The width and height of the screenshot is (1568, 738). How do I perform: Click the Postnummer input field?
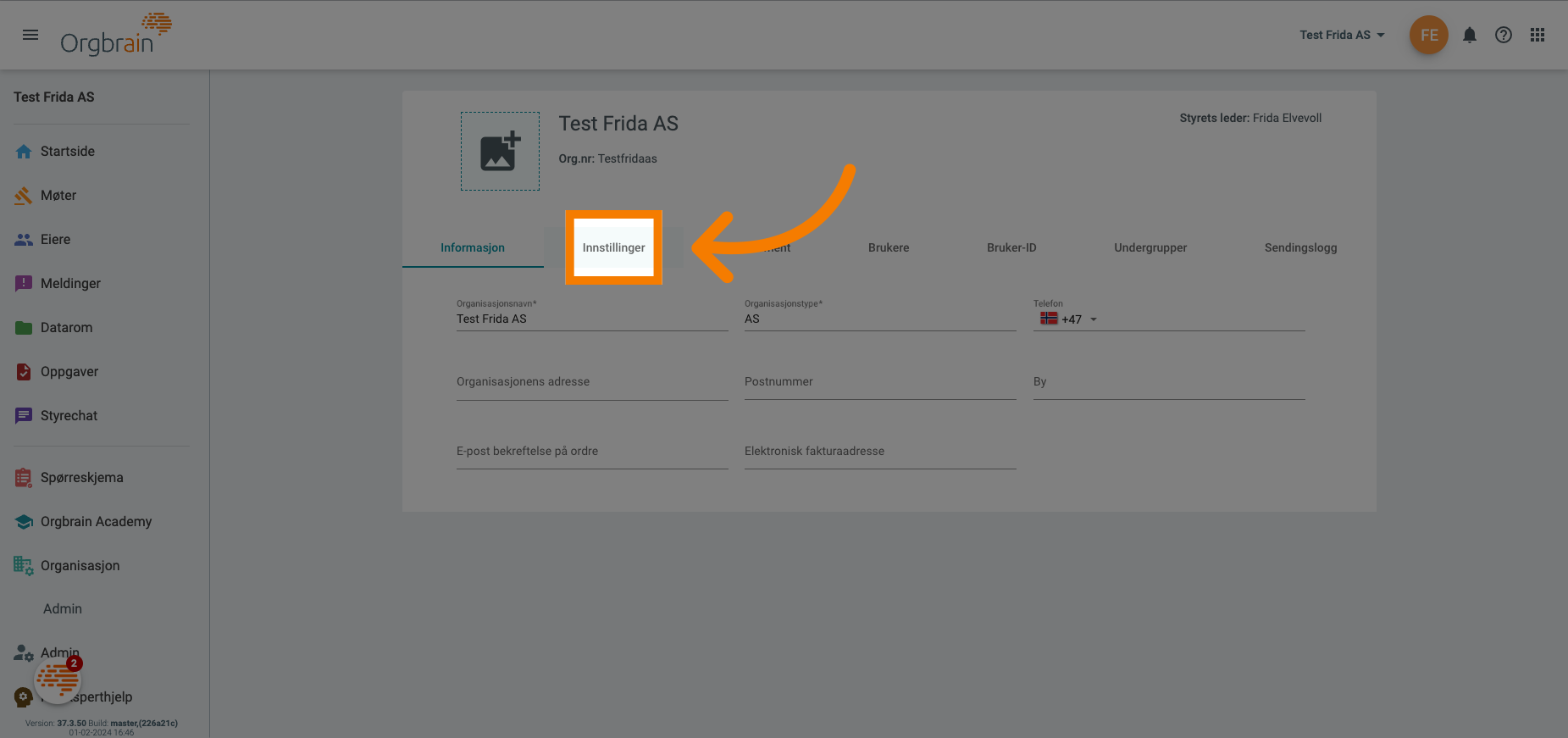tap(879, 382)
